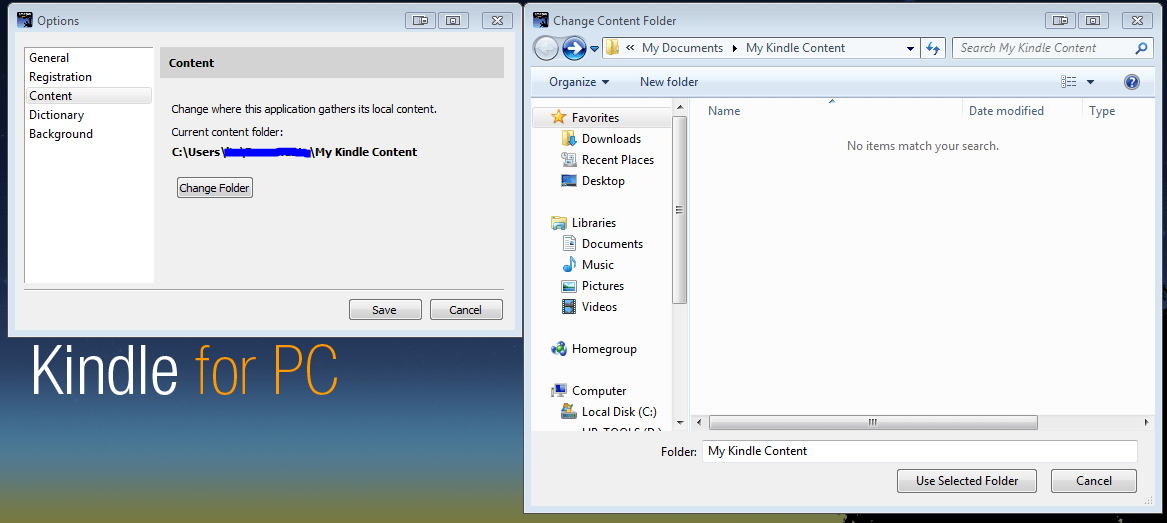Click the horizontal scrollbar in file list
The width and height of the screenshot is (1167, 523).
(x=873, y=423)
